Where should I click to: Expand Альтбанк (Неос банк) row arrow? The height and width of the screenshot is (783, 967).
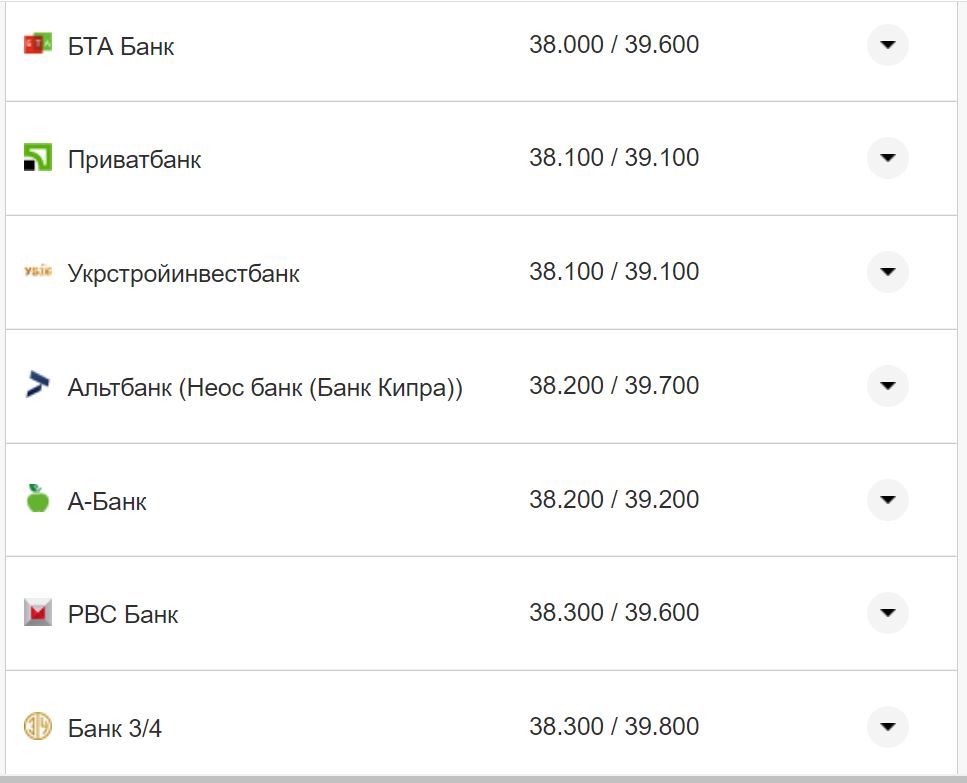[x=887, y=386]
